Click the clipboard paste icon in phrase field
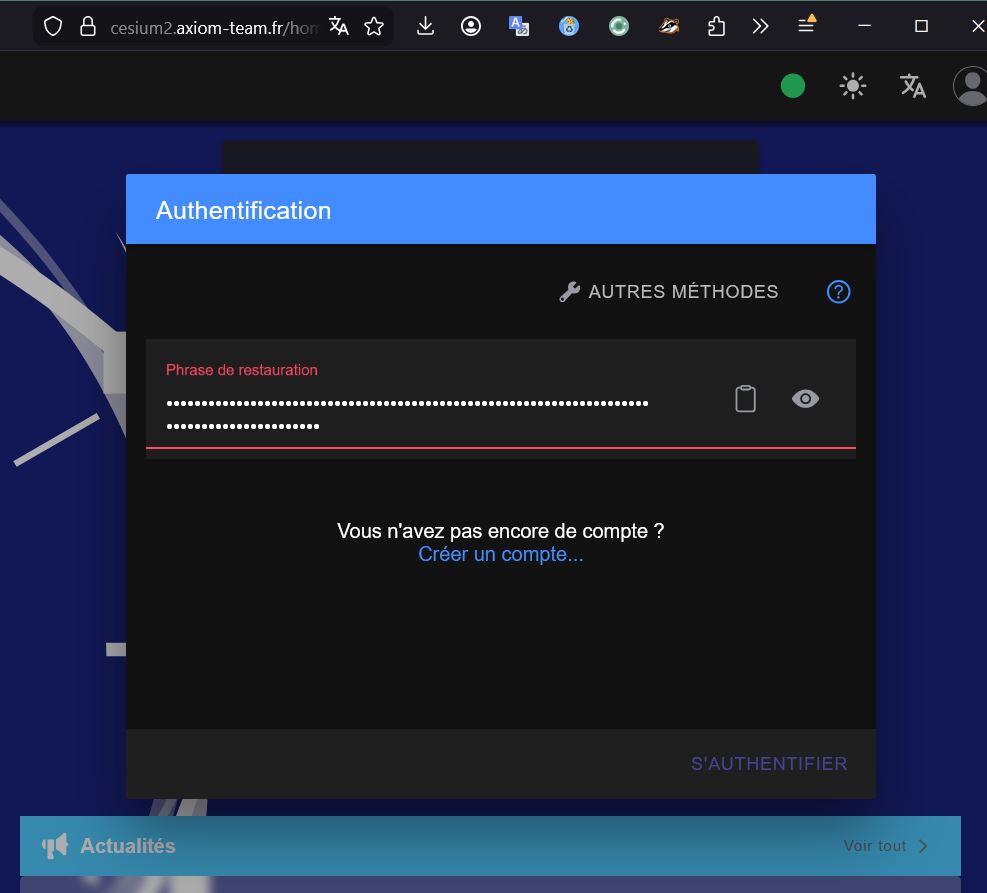 [745, 399]
